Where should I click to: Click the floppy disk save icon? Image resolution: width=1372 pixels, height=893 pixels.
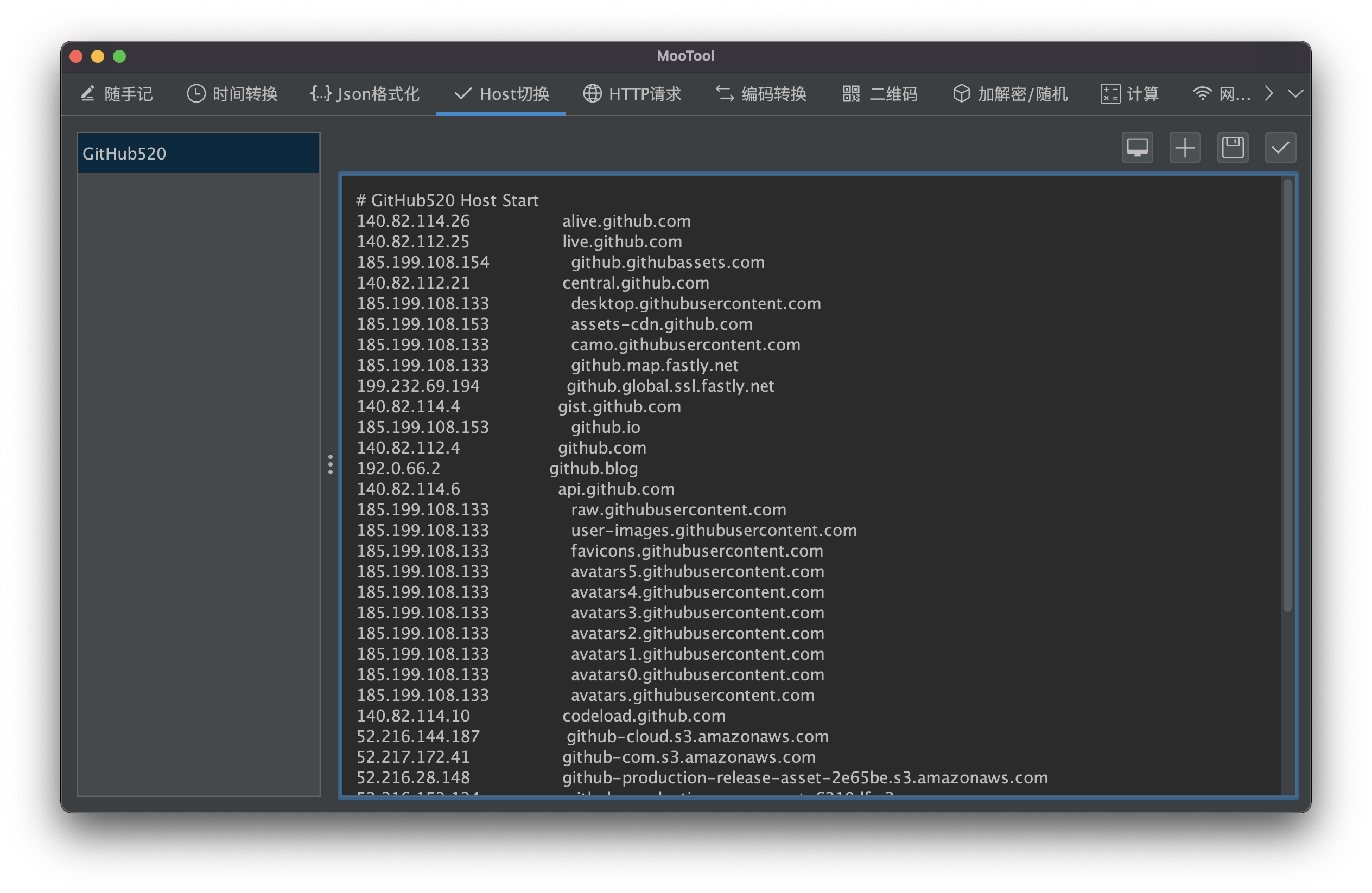click(x=1233, y=148)
